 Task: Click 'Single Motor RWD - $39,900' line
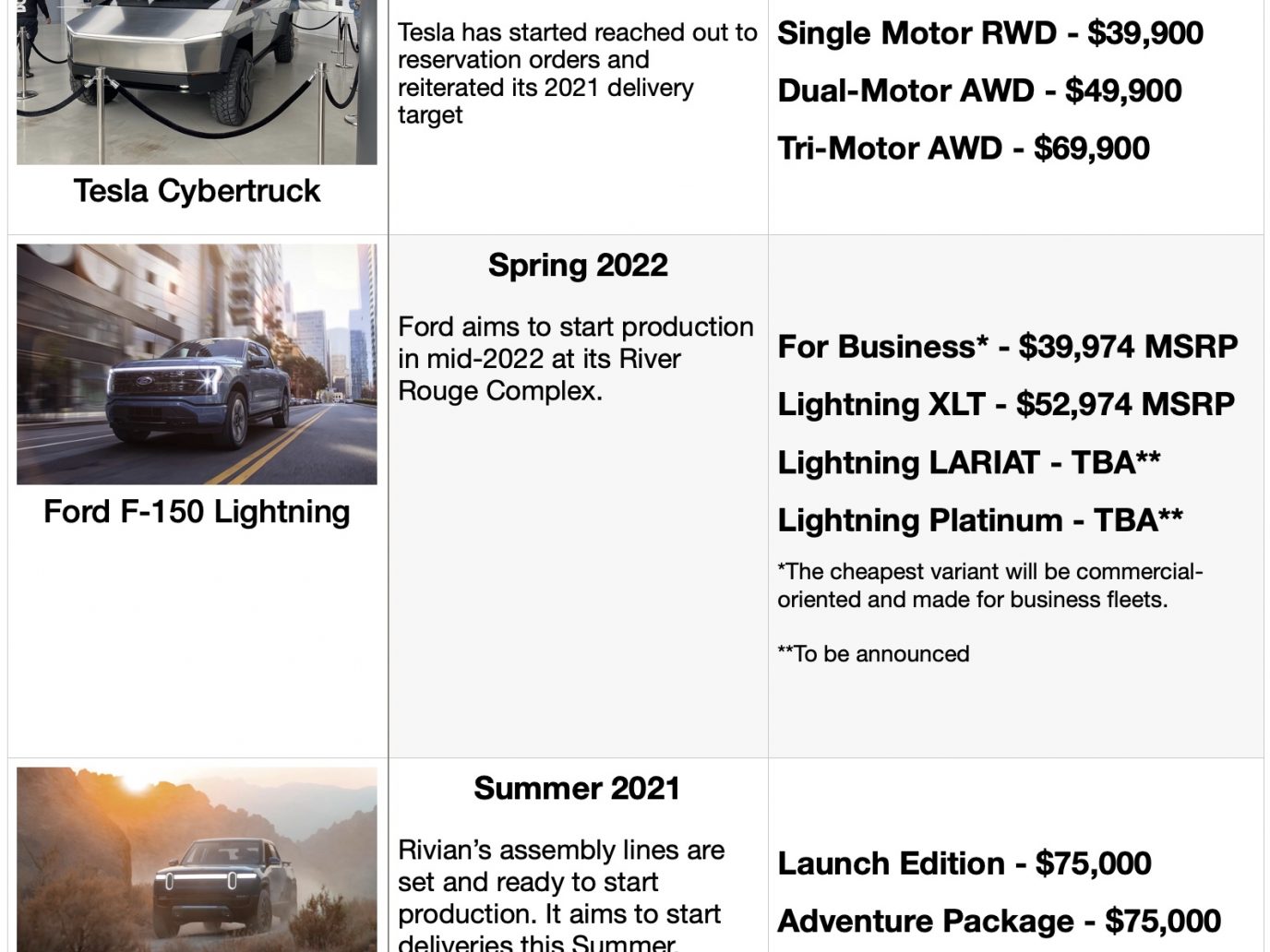tap(990, 33)
